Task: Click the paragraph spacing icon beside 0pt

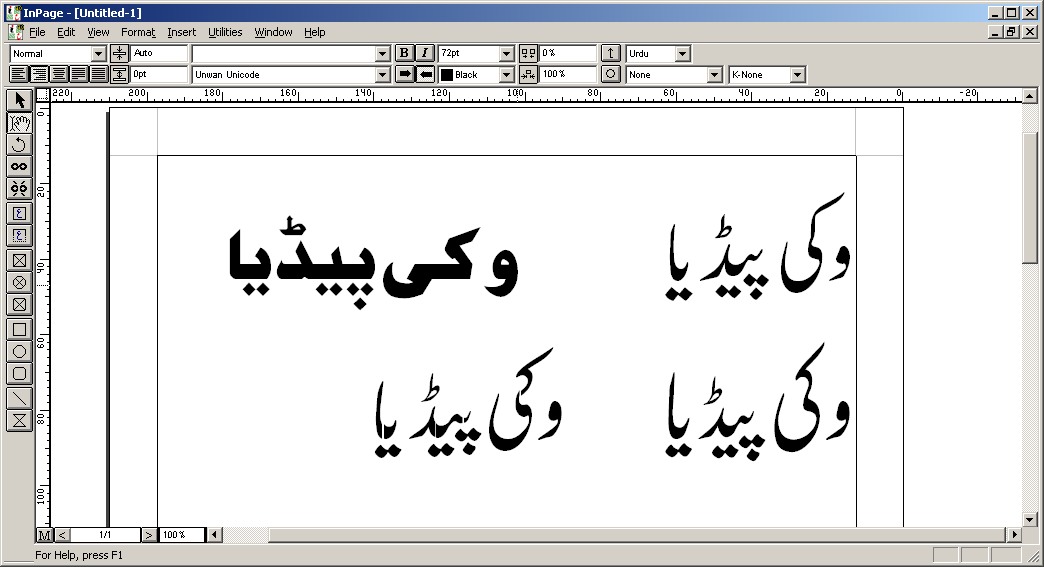Action: pyautogui.click(x=119, y=75)
